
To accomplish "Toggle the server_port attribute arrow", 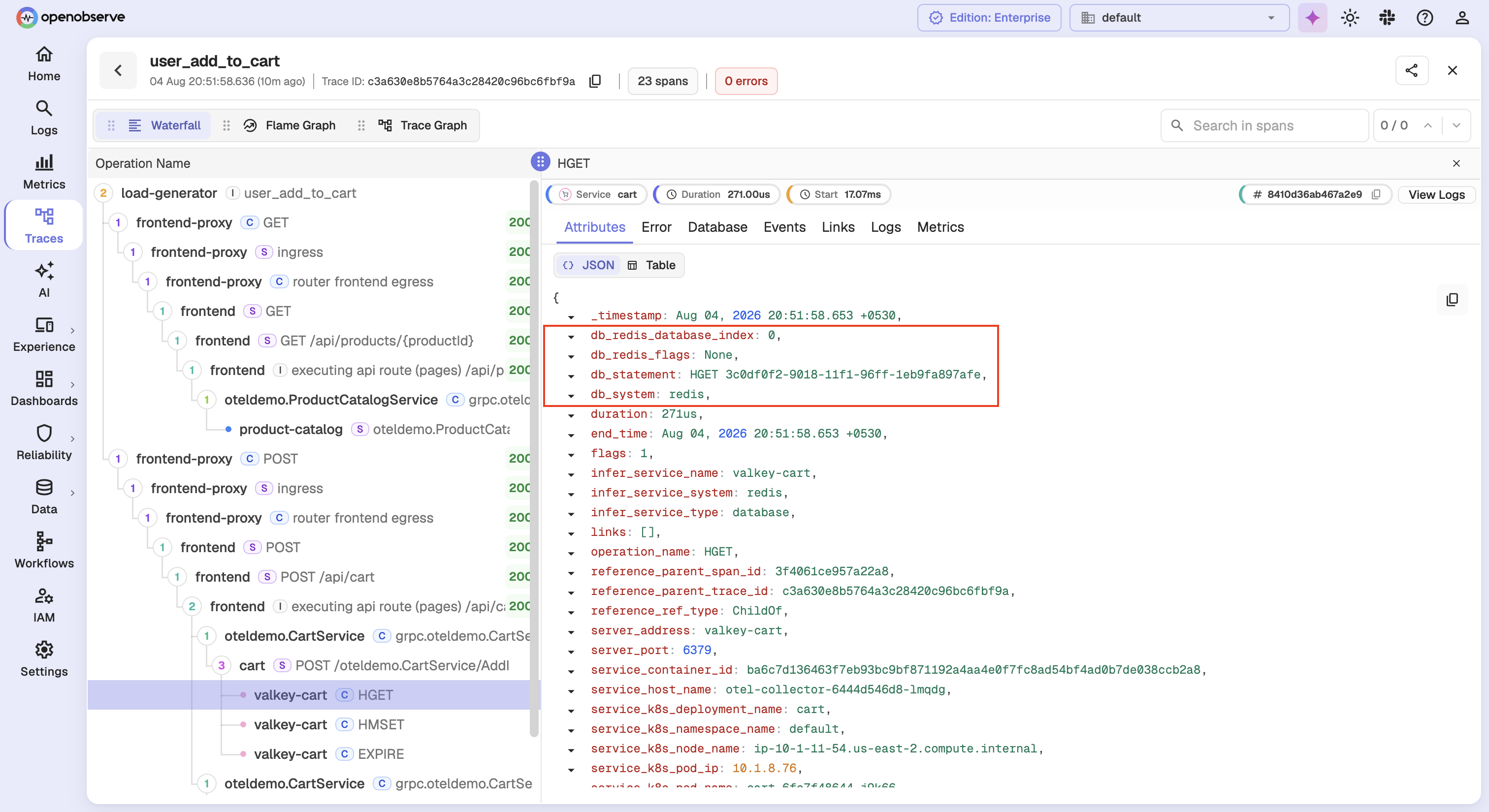I will point(571,652).
